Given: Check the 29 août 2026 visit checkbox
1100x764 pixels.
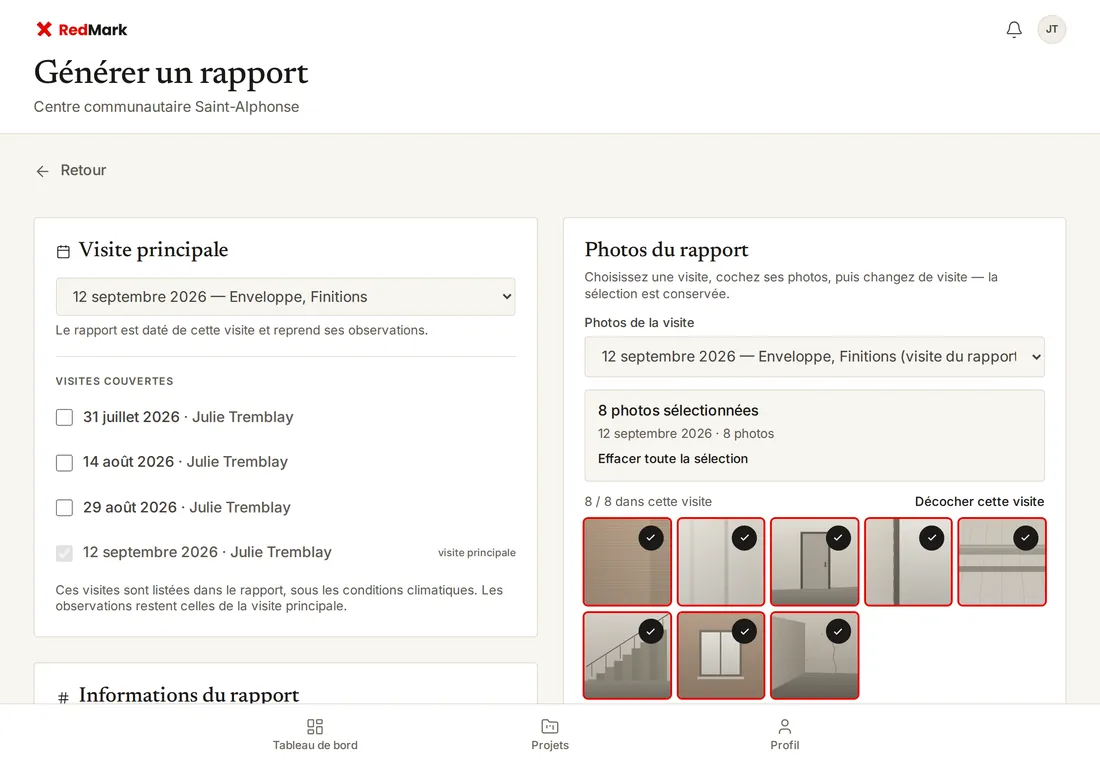Looking at the screenshot, I should [x=65, y=507].
